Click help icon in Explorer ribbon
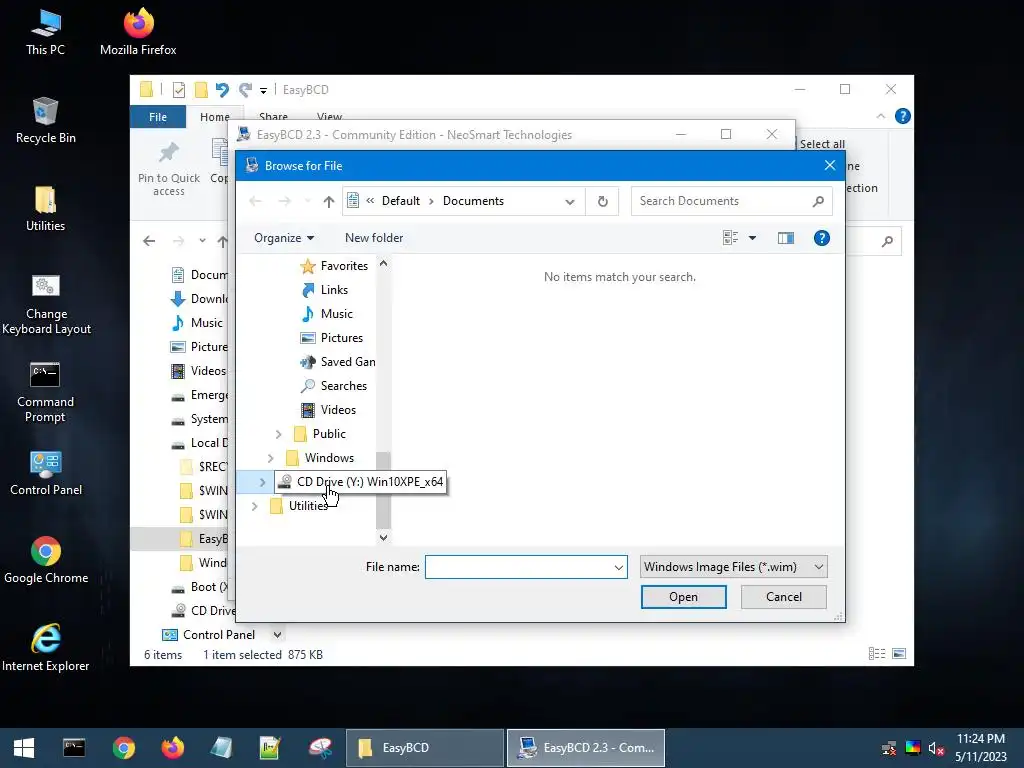Viewport: 1024px width, 768px height. [903, 116]
